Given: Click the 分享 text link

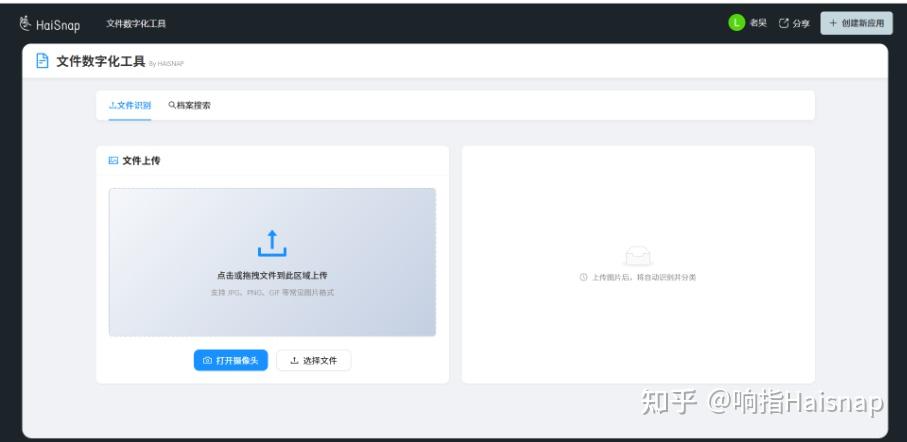Looking at the screenshot, I should click(801, 23).
